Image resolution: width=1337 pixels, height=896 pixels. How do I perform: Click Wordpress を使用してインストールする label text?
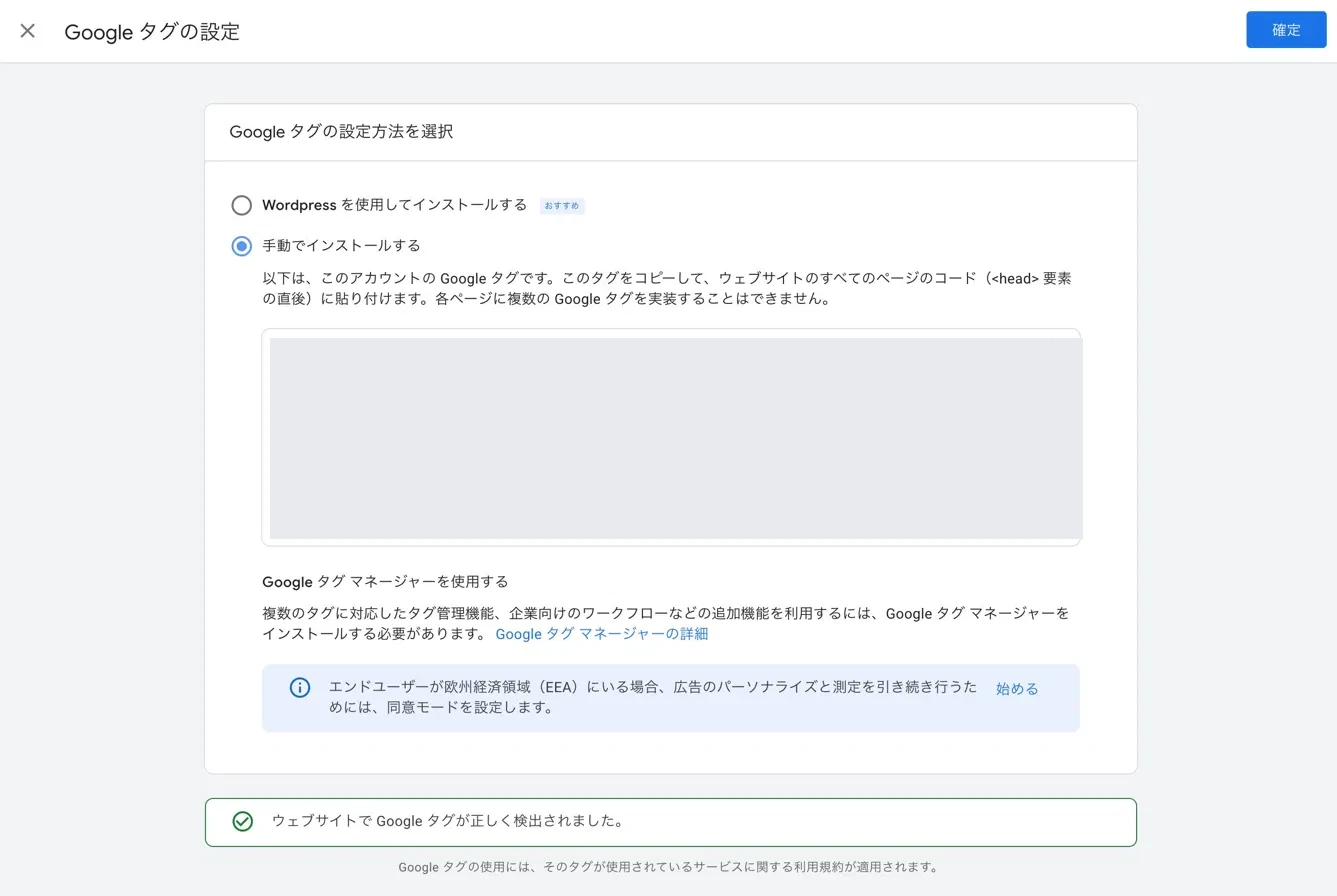394,205
